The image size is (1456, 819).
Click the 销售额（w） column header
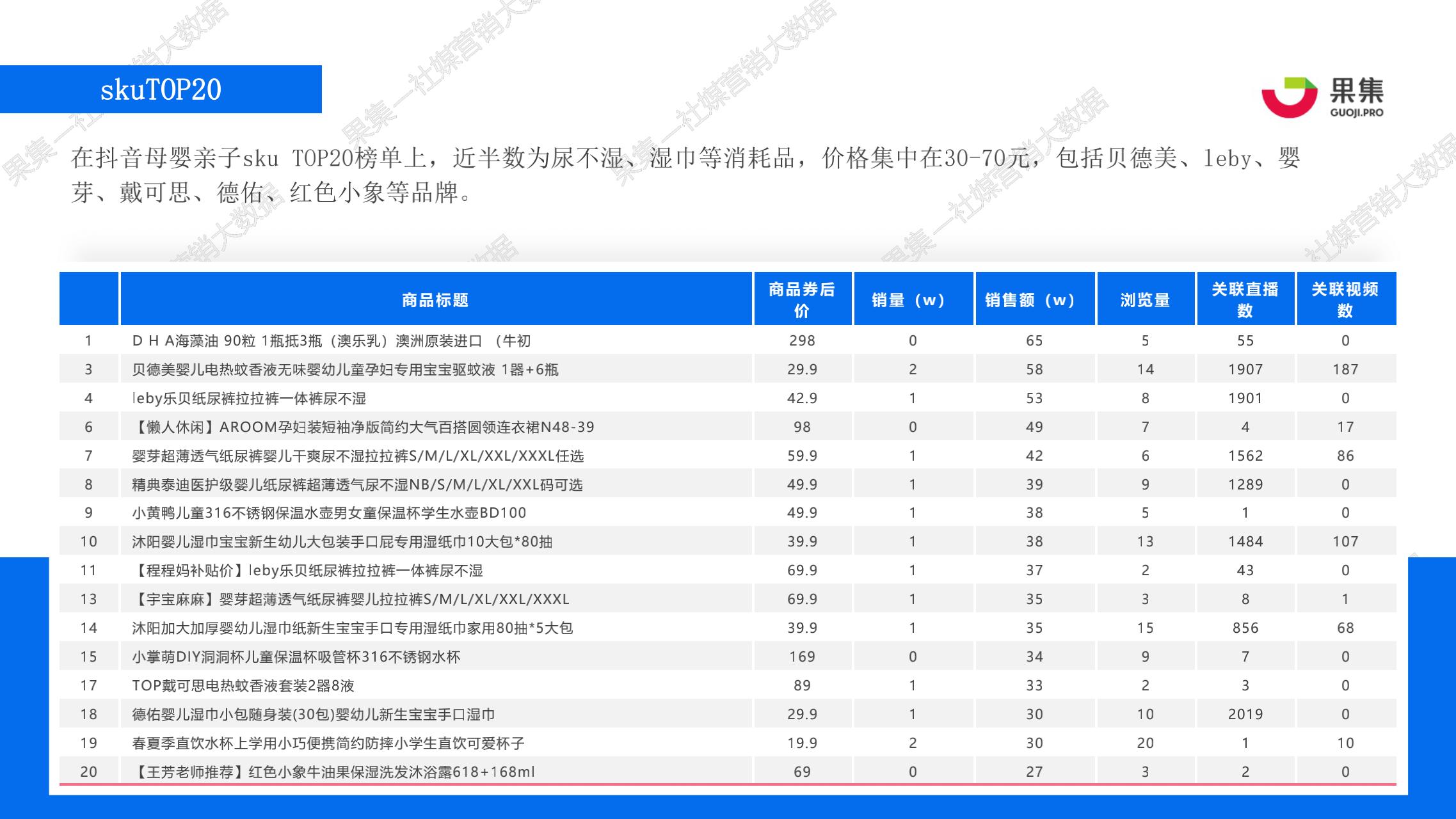[x=1035, y=299]
